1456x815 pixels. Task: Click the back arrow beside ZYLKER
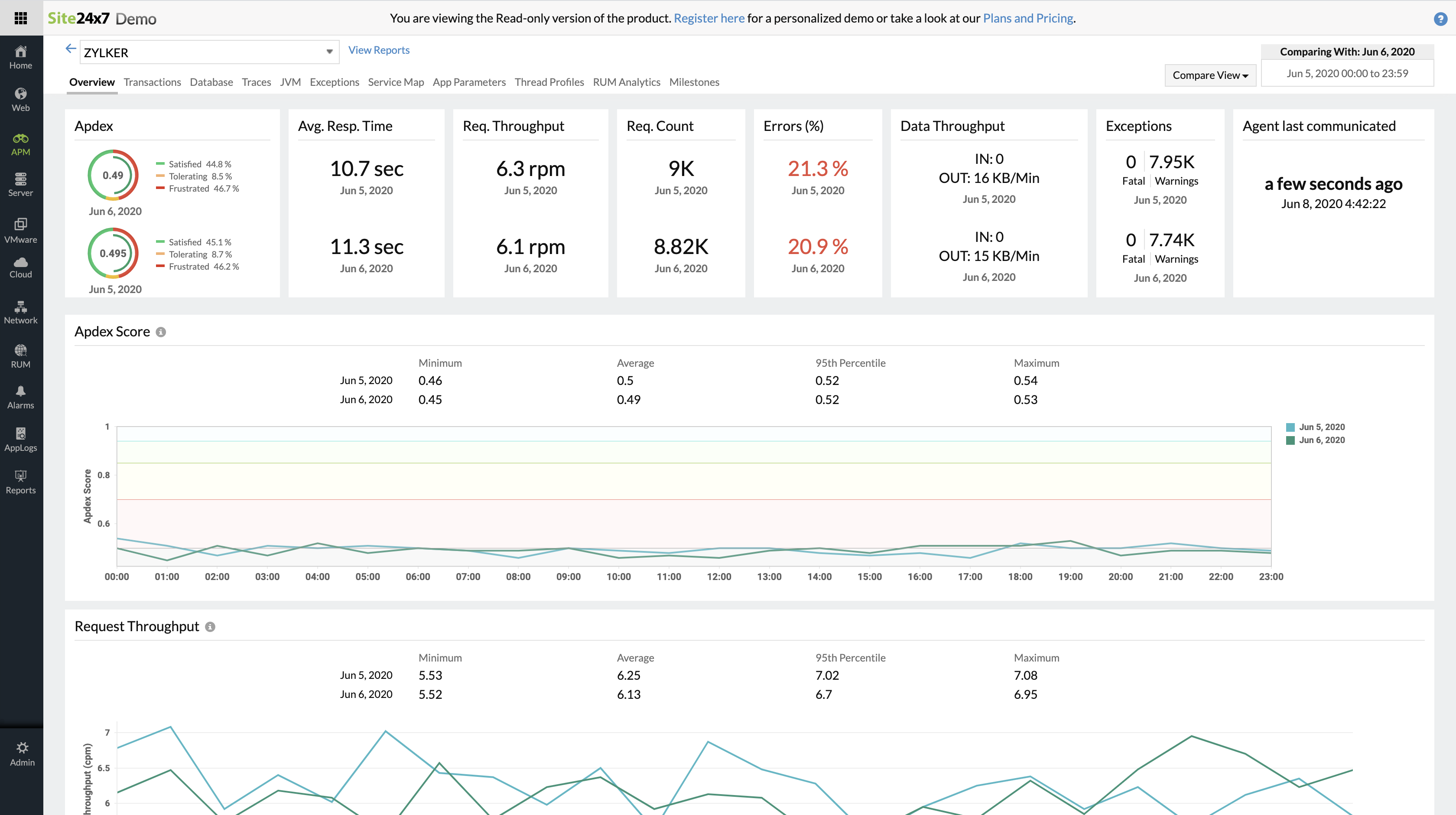point(71,49)
